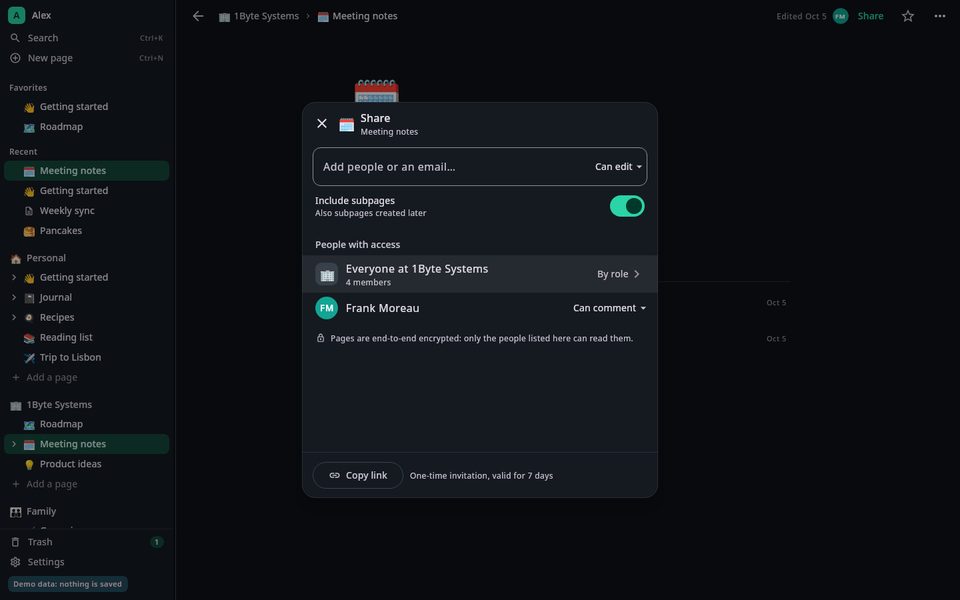
Task: Change Frank Moreau's Can comment permission
Action: pyautogui.click(x=609, y=308)
